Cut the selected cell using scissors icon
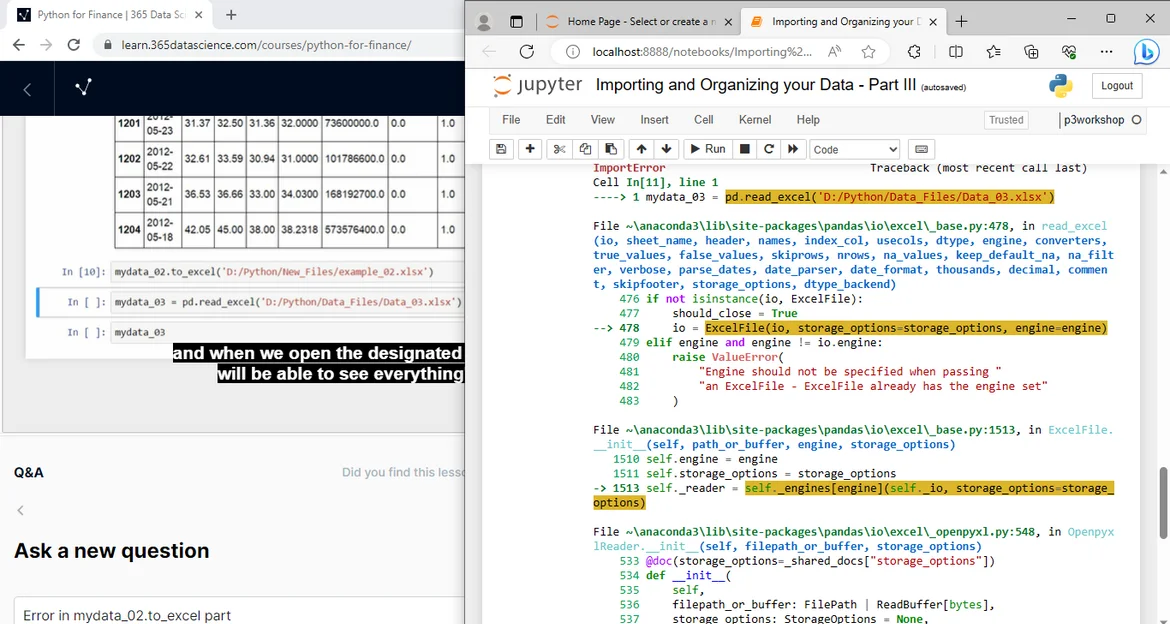 pos(559,149)
